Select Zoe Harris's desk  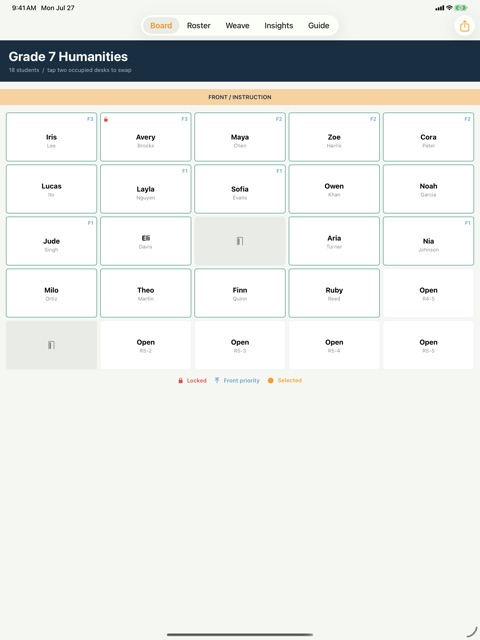(334, 137)
